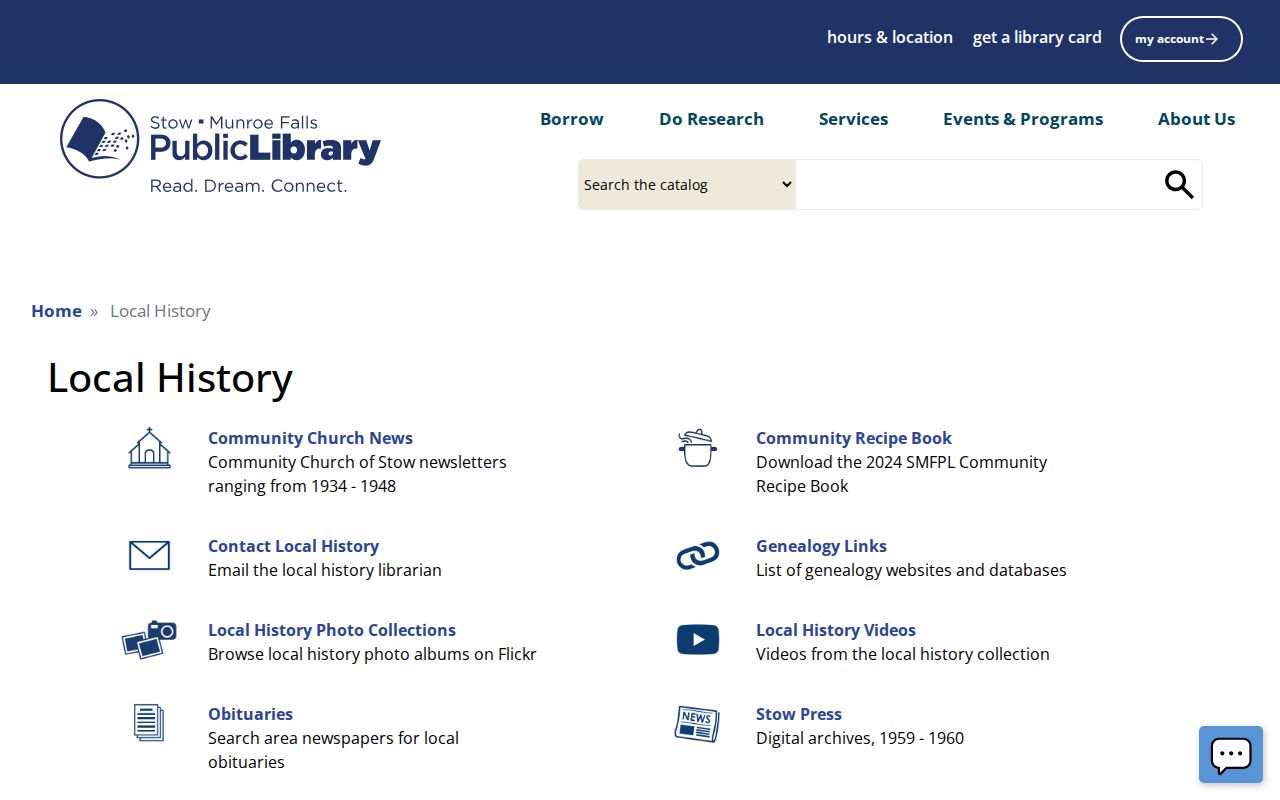Click the magnifying glass search icon
This screenshot has height=800, width=1280.
[1179, 184]
